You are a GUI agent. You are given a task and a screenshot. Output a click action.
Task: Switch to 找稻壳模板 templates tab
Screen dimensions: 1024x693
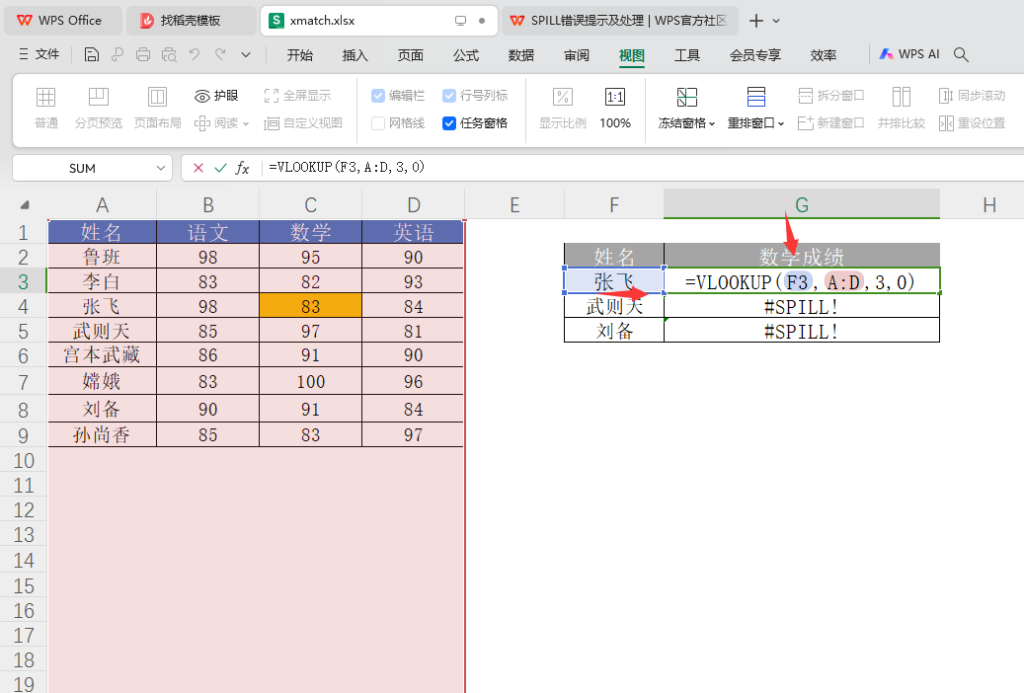[x=190, y=20]
